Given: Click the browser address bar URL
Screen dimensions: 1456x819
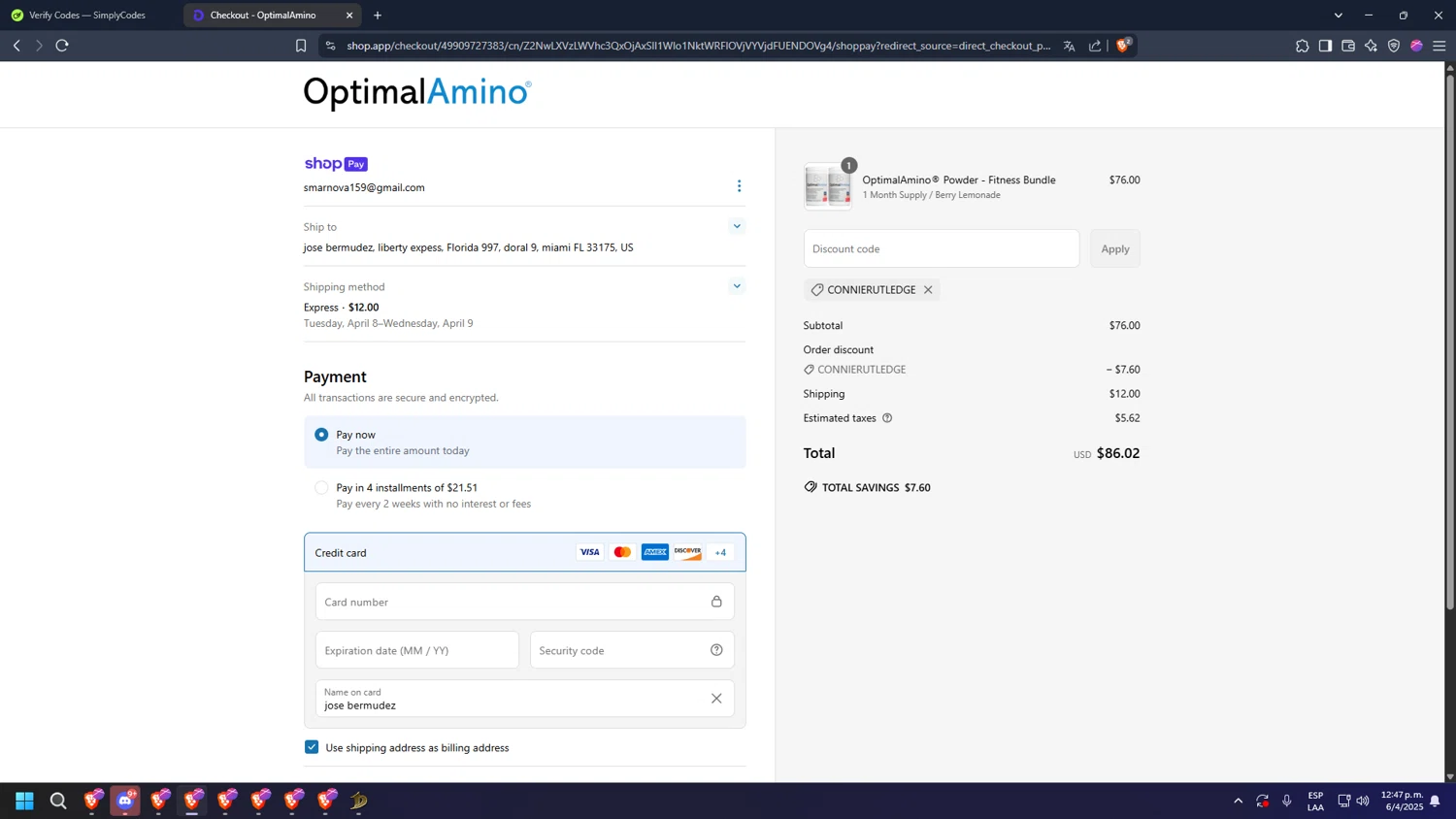Looking at the screenshot, I should (699, 46).
